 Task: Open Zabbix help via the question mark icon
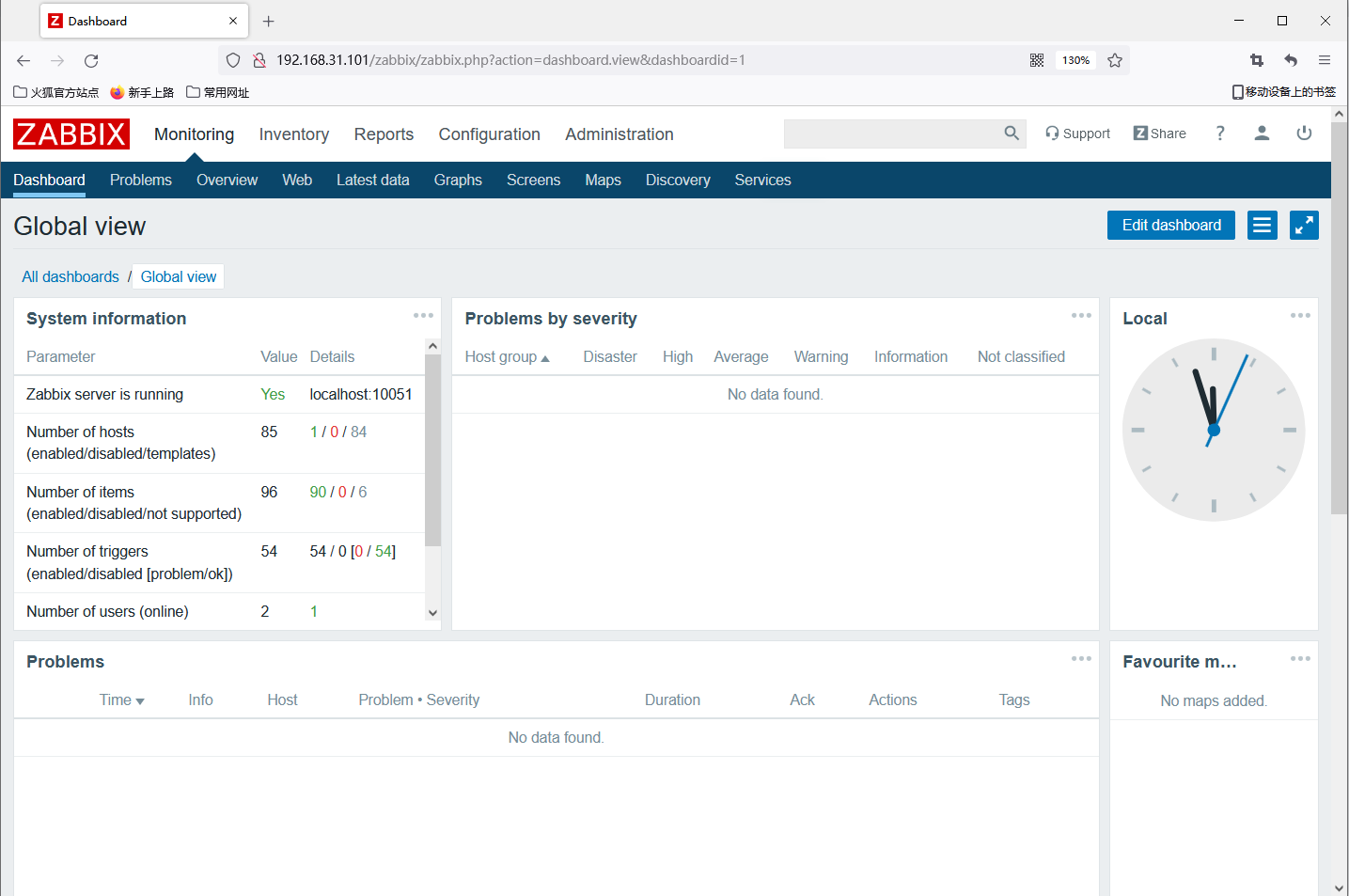coord(1219,133)
